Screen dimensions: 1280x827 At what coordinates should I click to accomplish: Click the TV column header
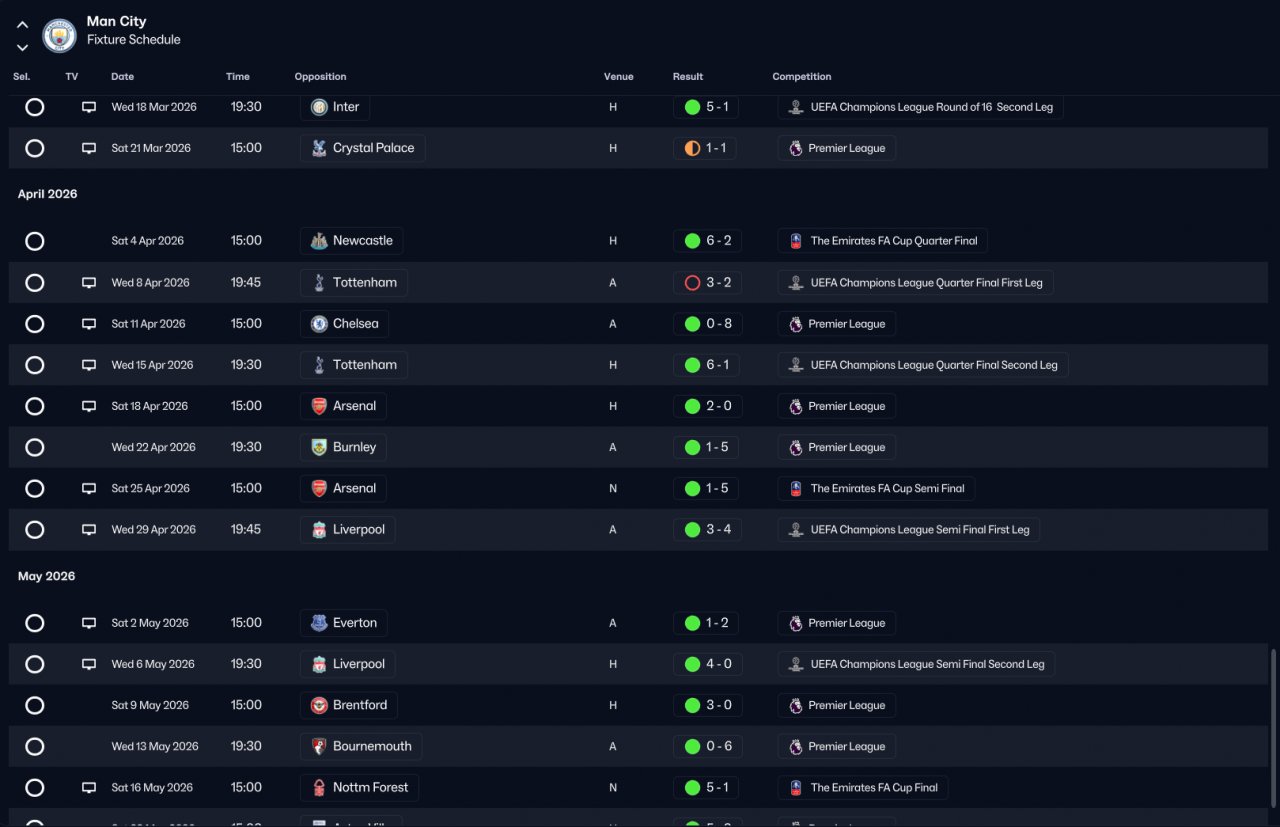(x=72, y=77)
